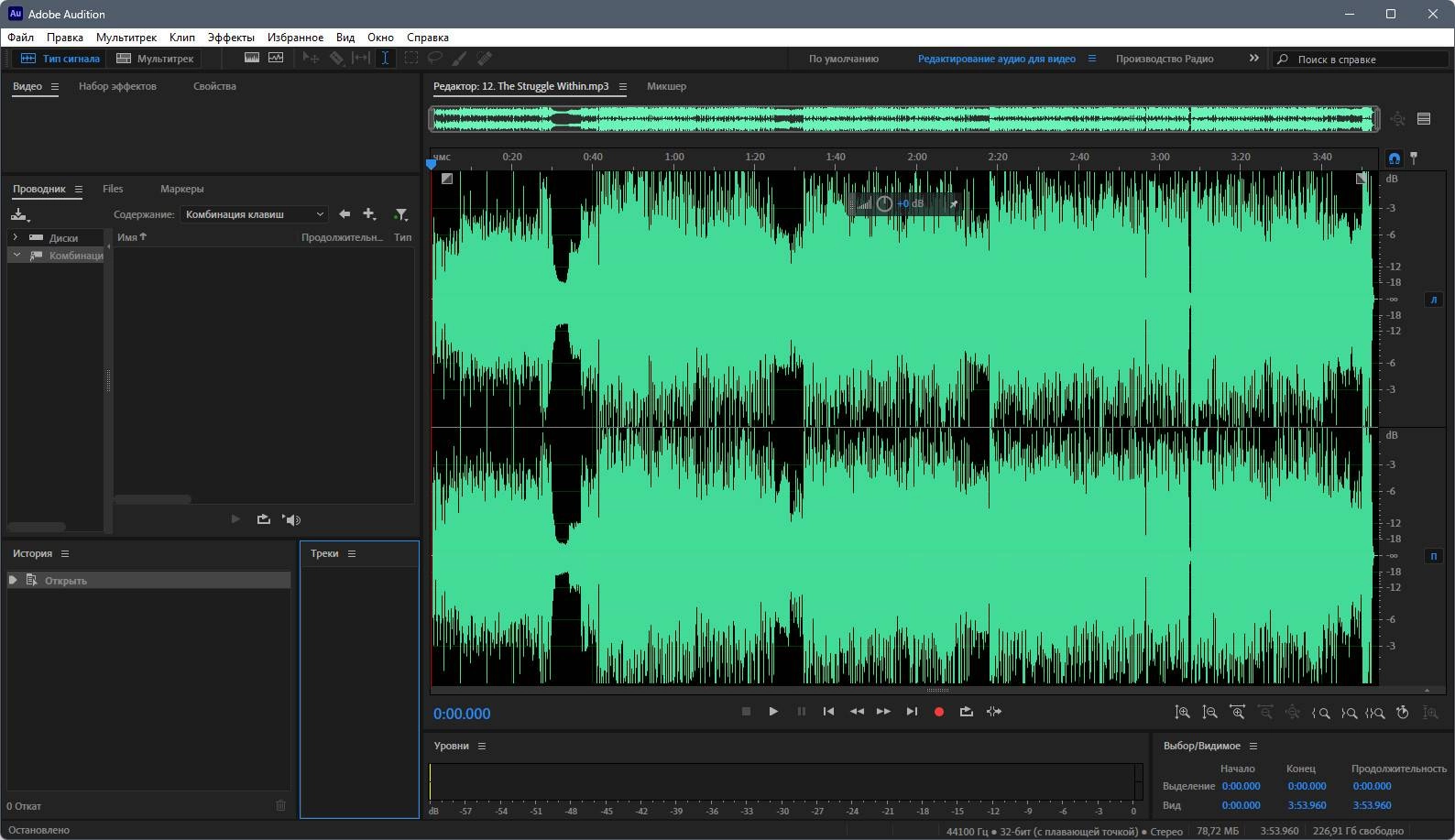Zoom out amplitude
The height and width of the screenshot is (840, 1455).
(x=1210, y=712)
